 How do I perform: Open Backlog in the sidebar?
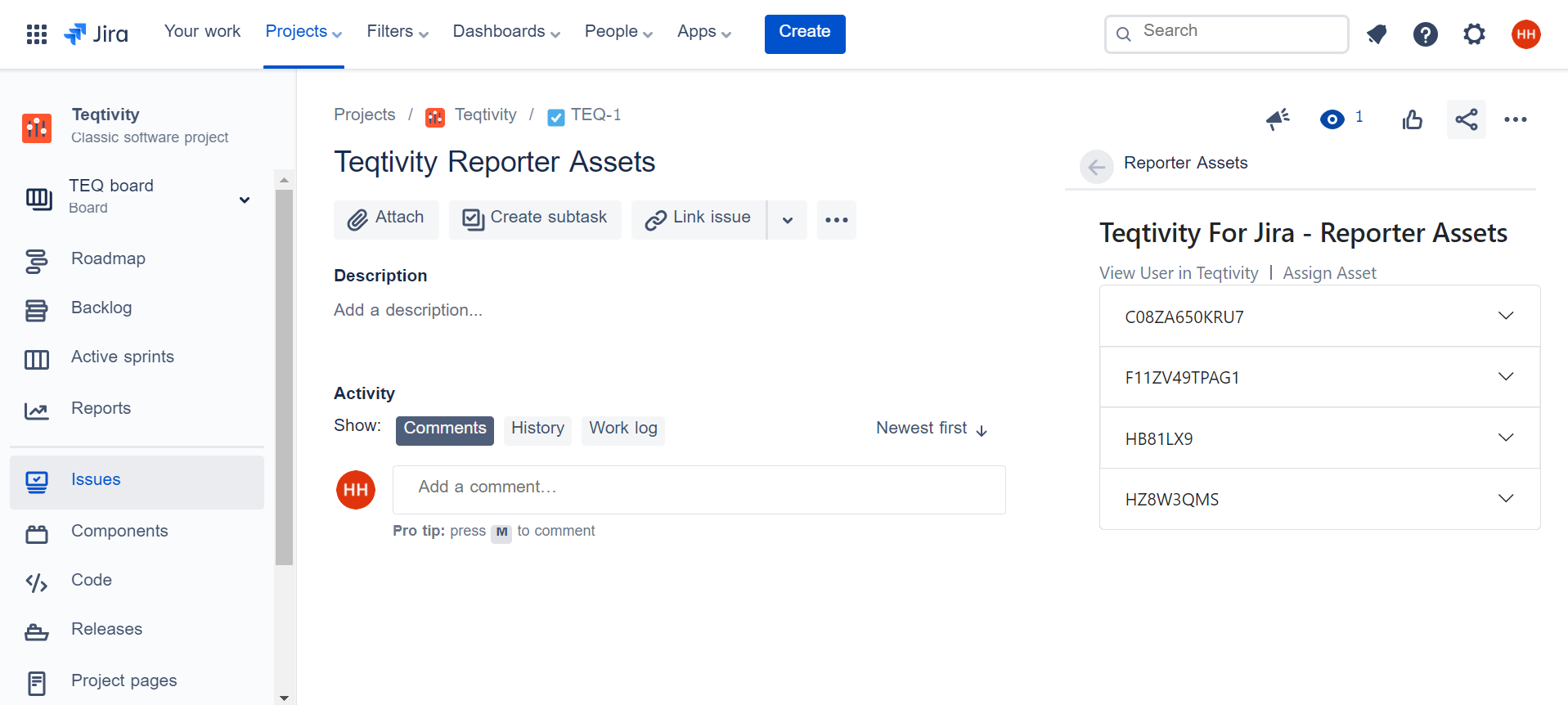coord(137,308)
